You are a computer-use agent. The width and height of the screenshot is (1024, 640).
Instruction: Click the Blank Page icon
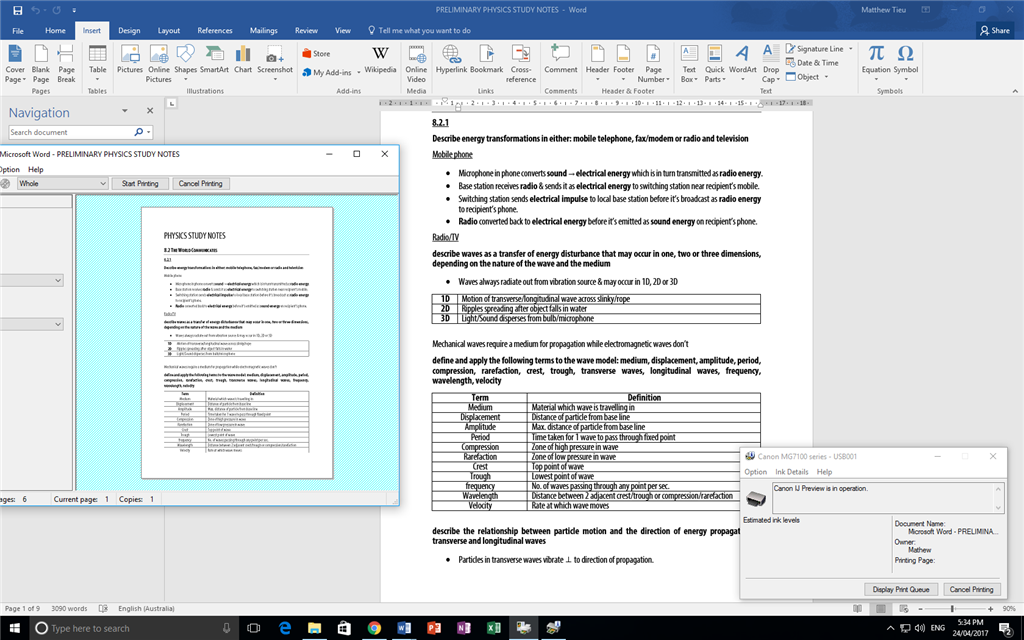(x=40, y=63)
